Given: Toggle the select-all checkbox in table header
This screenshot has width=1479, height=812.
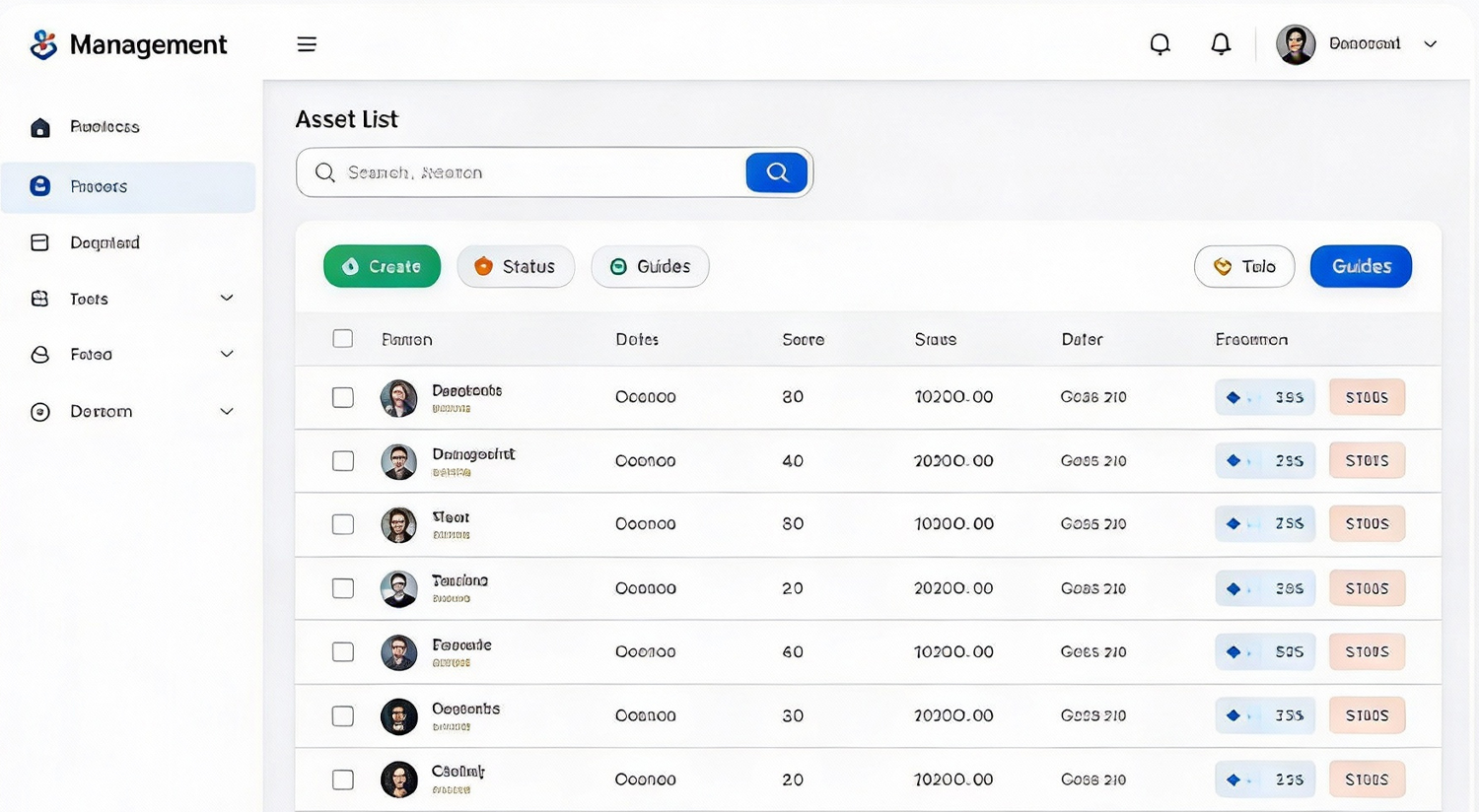Looking at the screenshot, I should (x=343, y=339).
